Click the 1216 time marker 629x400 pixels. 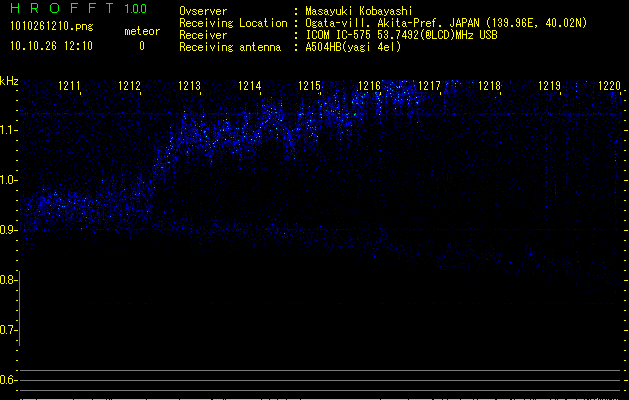369,86
